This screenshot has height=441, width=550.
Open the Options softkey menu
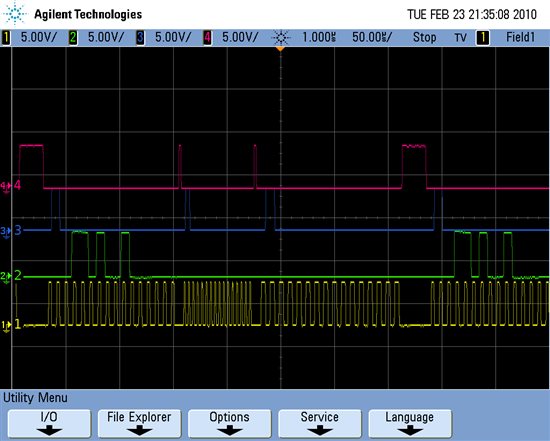point(229,423)
